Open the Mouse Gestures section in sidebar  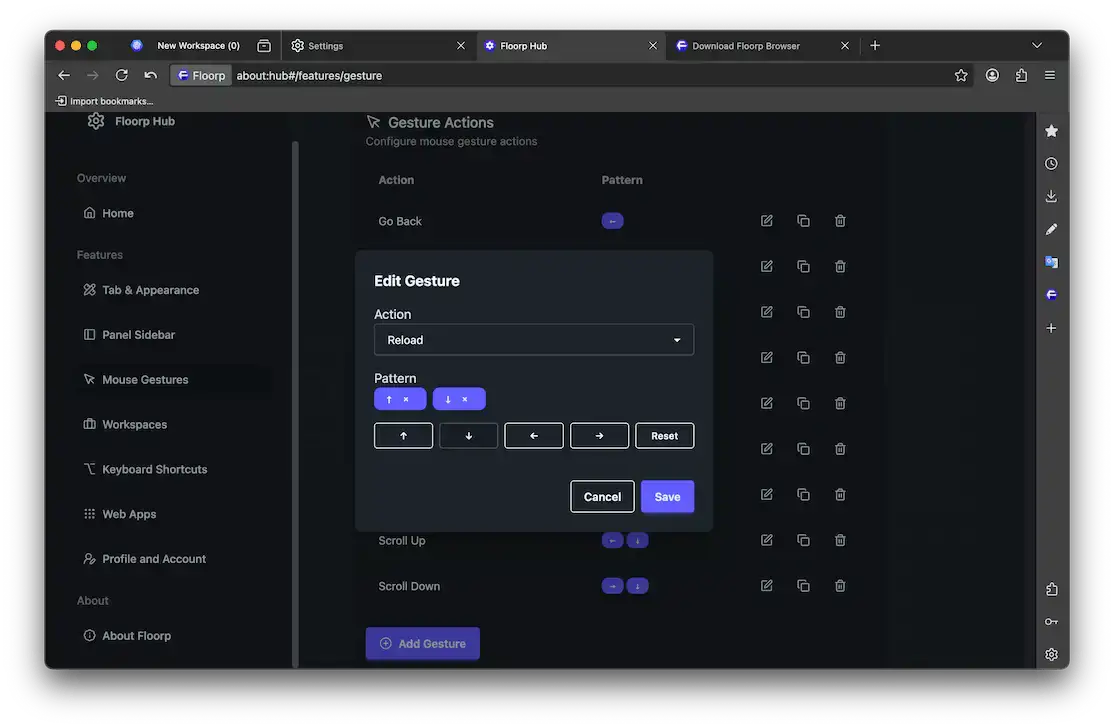(145, 379)
